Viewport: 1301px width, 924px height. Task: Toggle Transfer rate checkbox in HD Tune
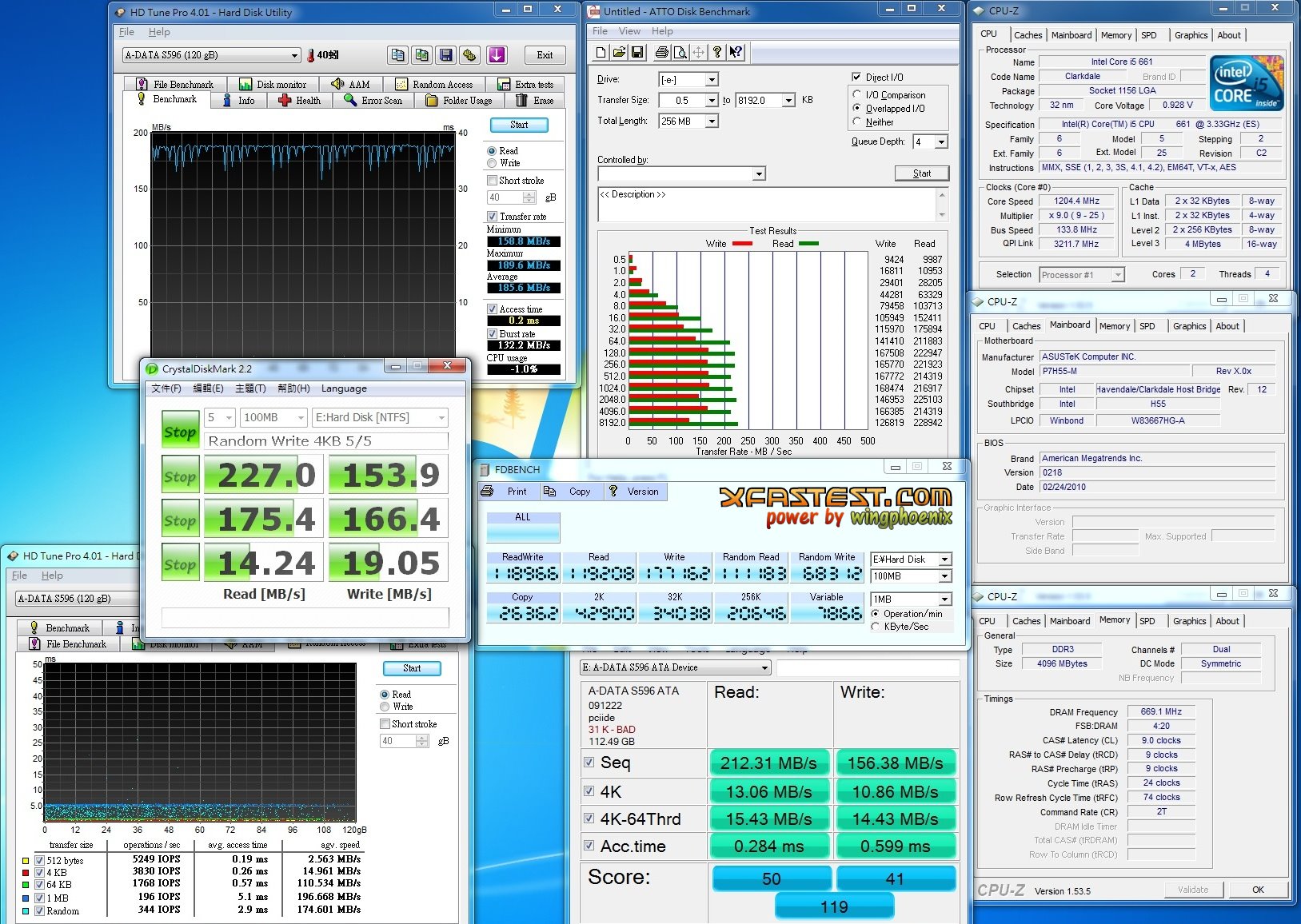point(493,217)
